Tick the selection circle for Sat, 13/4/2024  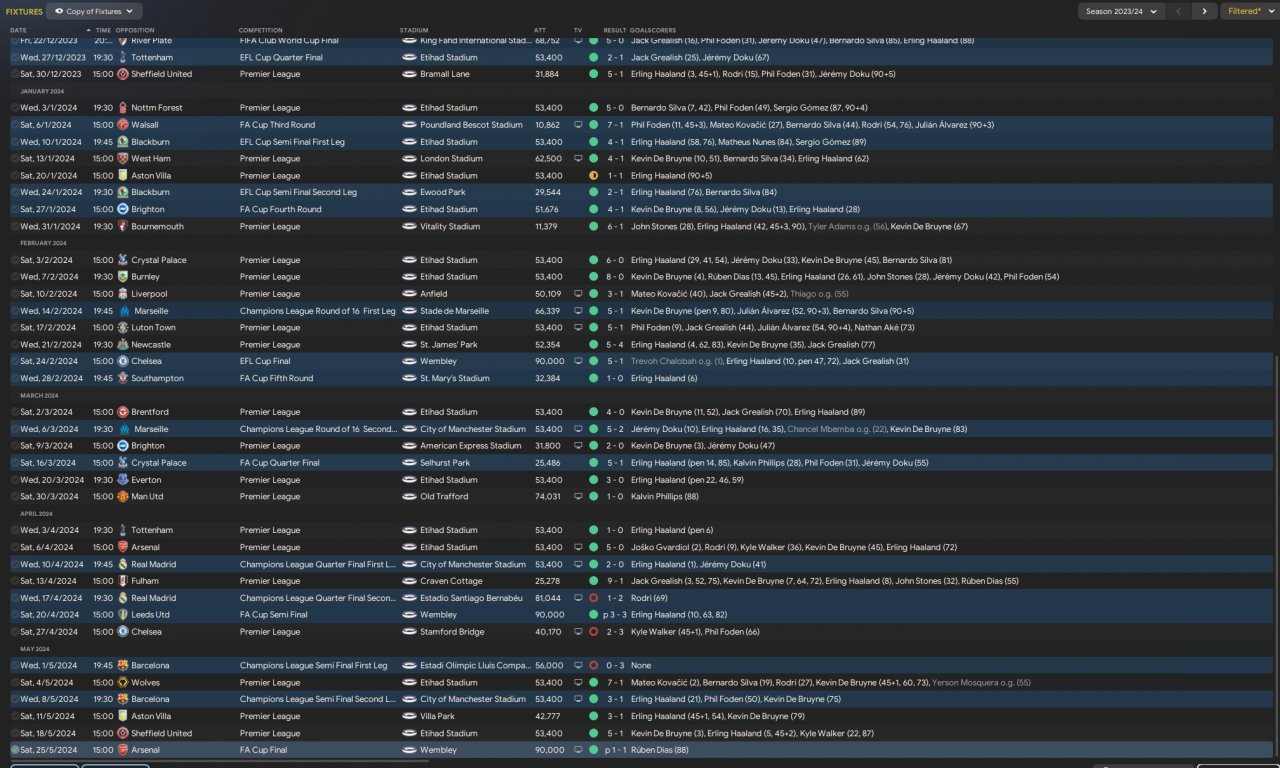[15, 581]
